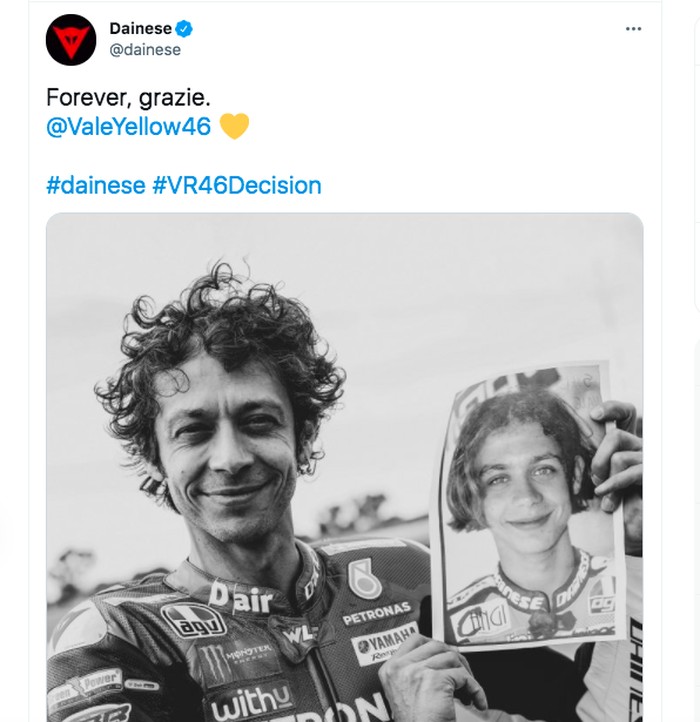Open the #dainese hashtag
This screenshot has width=700, height=722.
tap(95, 185)
